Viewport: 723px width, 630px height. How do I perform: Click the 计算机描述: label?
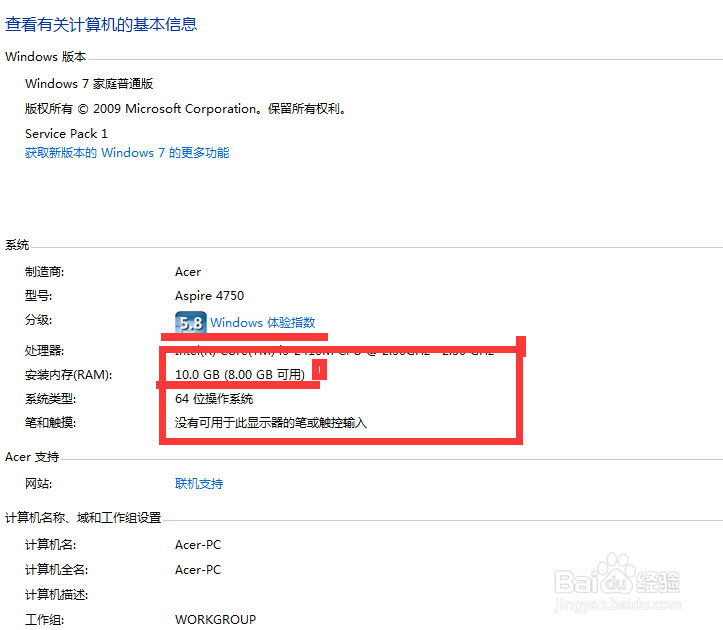pyautogui.click(x=56, y=594)
